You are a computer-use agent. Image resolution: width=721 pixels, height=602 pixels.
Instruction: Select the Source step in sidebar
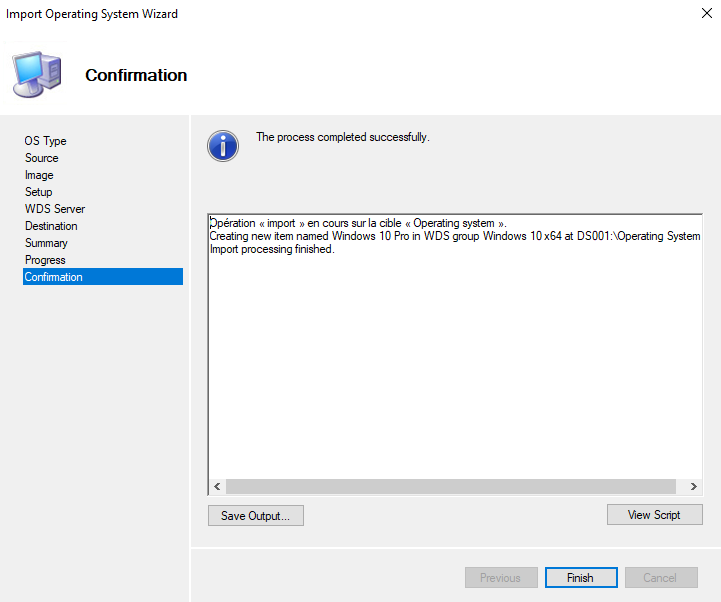coord(42,158)
